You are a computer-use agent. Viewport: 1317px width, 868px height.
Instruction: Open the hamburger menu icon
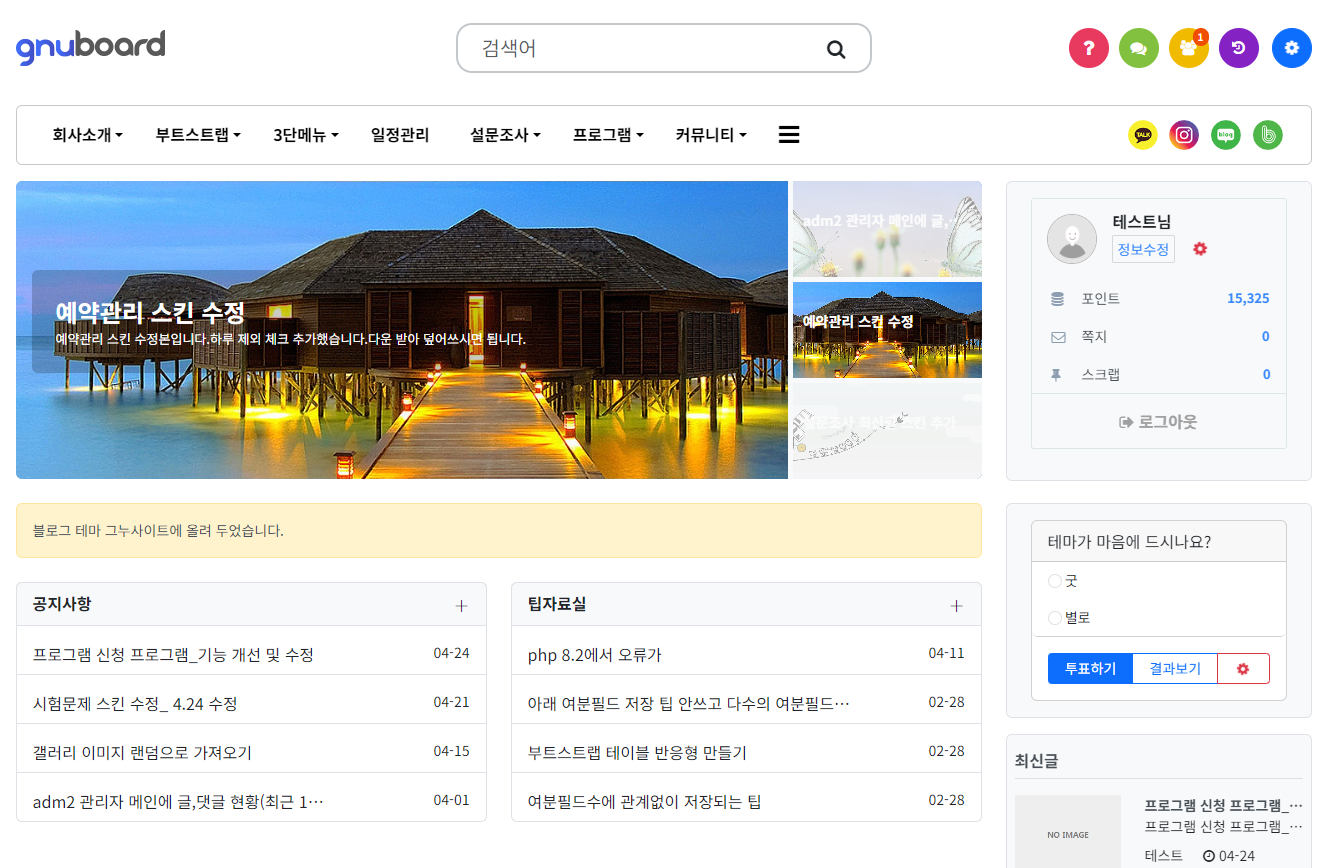pyautogui.click(x=788, y=135)
